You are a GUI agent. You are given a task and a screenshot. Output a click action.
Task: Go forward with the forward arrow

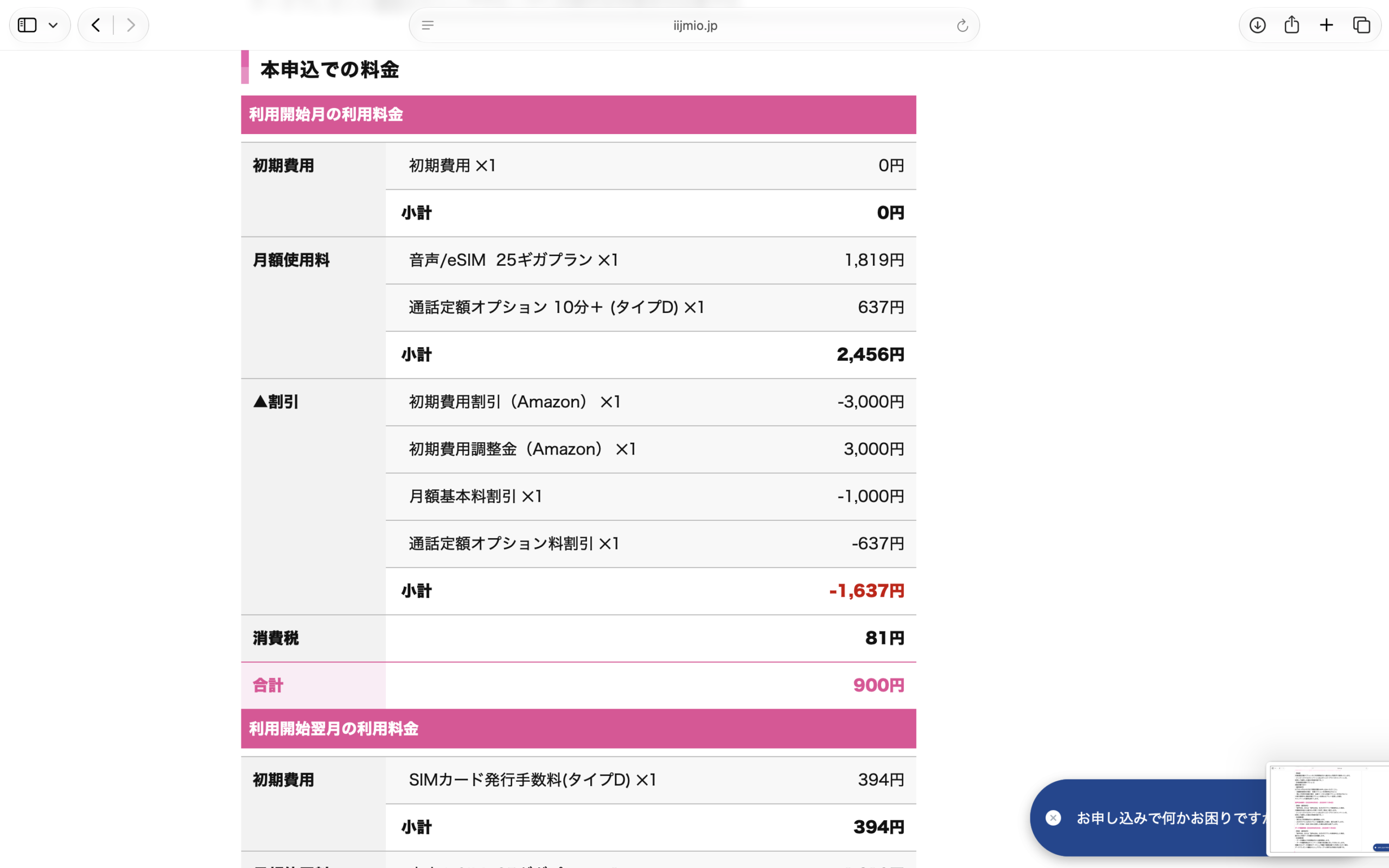pyautogui.click(x=131, y=25)
